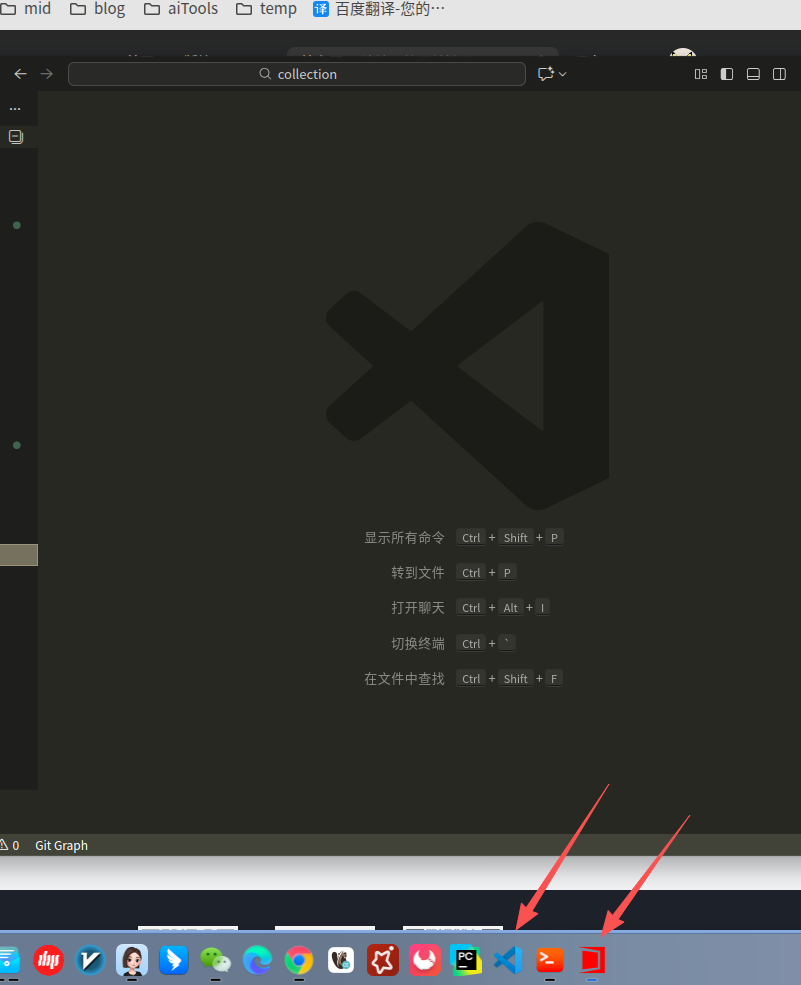The width and height of the screenshot is (801, 985).
Task: Open the red 'dhp' app icon in dock
Action: [x=48, y=960]
